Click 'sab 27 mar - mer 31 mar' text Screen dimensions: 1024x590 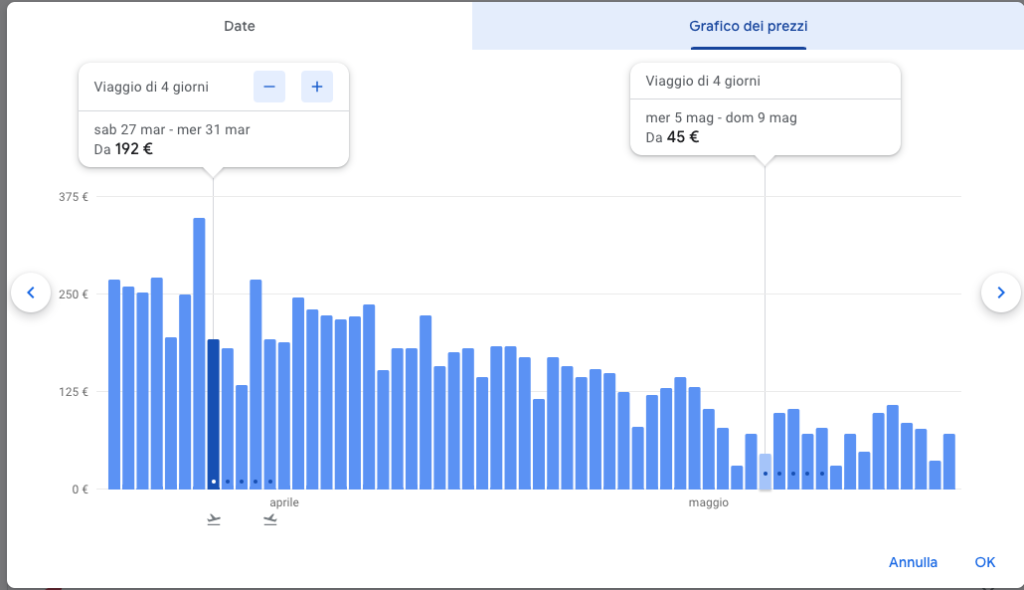pos(172,129)
